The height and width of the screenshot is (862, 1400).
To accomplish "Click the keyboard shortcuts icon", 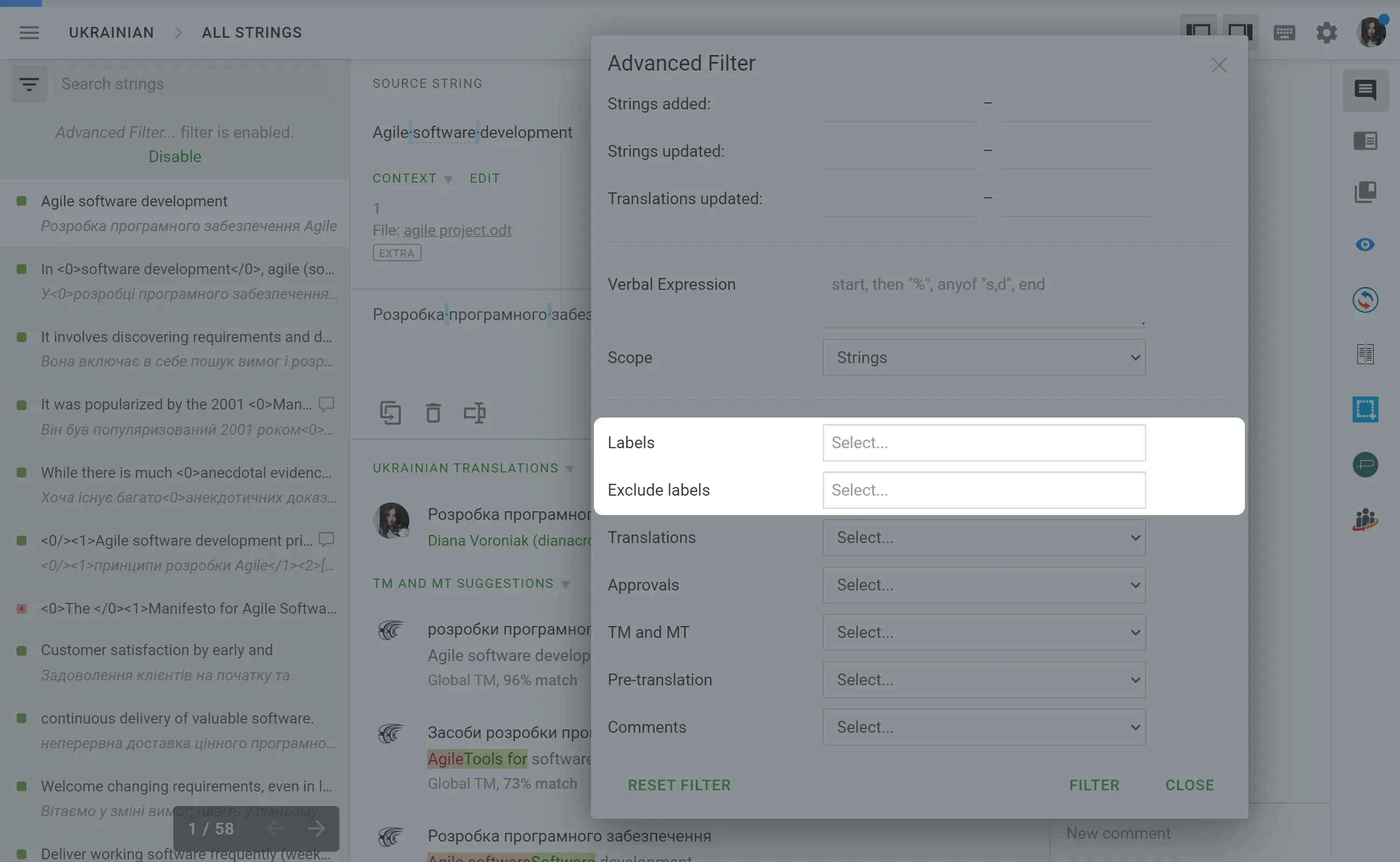I will (x=1284, y=32).
